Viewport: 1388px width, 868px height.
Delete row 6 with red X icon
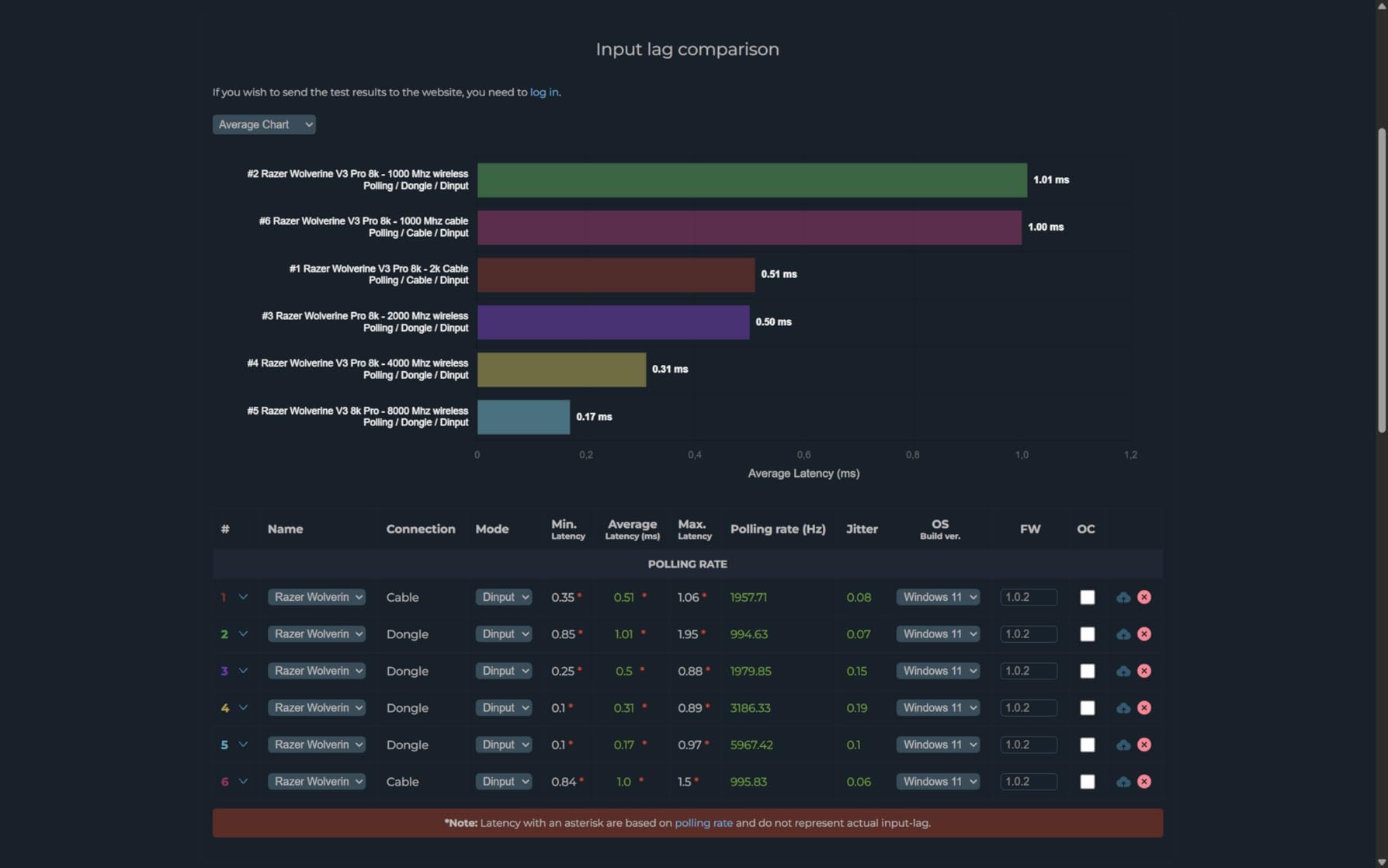click(1144, 782)
